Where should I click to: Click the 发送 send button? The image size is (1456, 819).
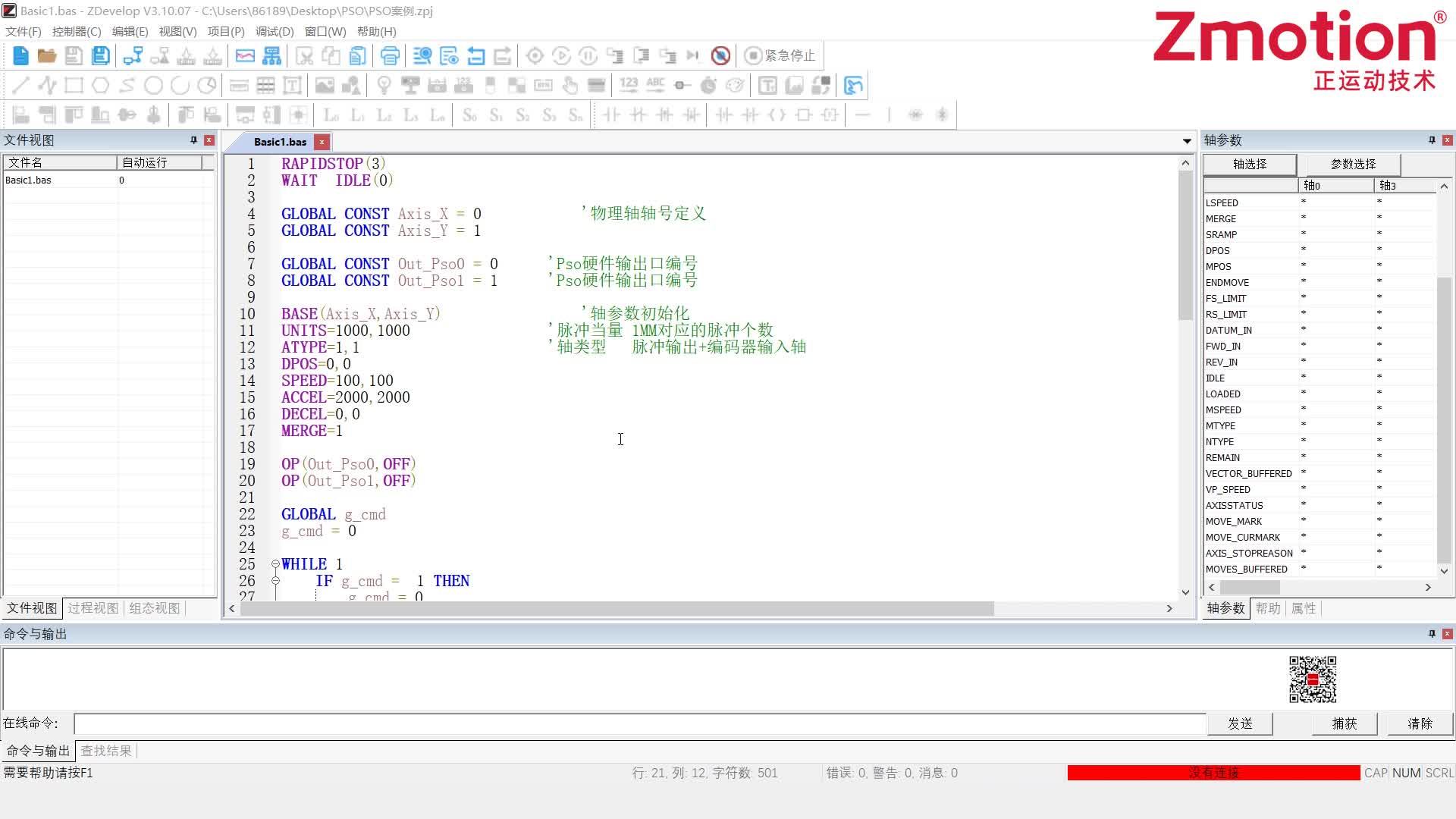pyautogui.click(x=1240, y=723)
